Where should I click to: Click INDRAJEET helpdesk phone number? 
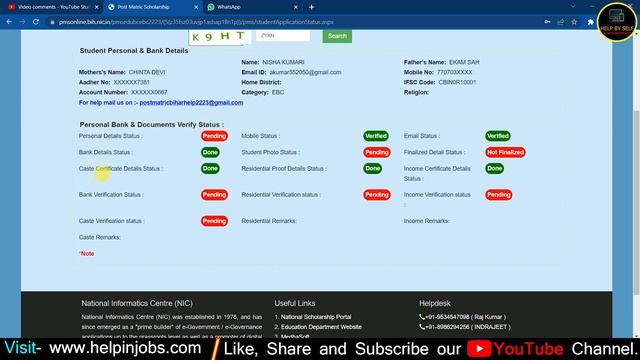pyautogui.click(x=465, y=327)
